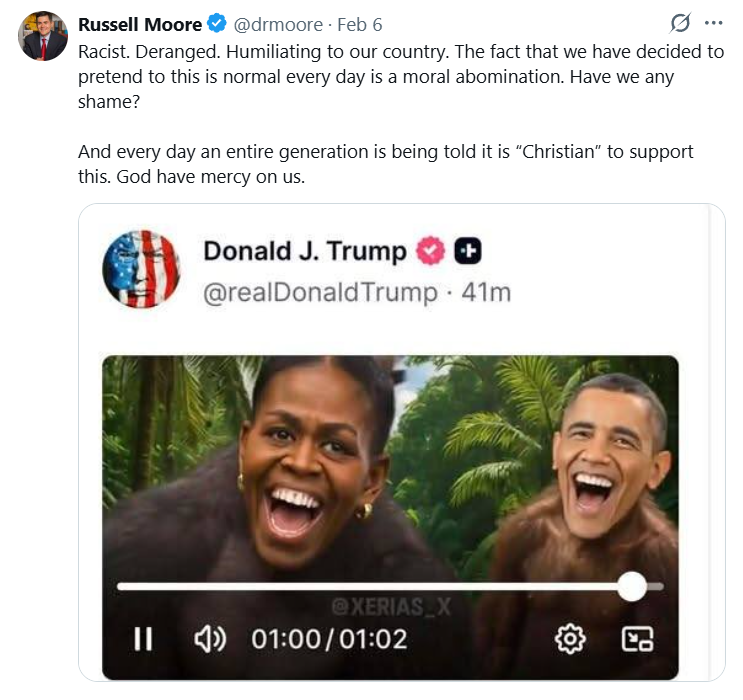Open Russell Moore's profile avatar
The height and width of the screenshot is (700, 743).
pyautogui.click(x=43, y=37)
